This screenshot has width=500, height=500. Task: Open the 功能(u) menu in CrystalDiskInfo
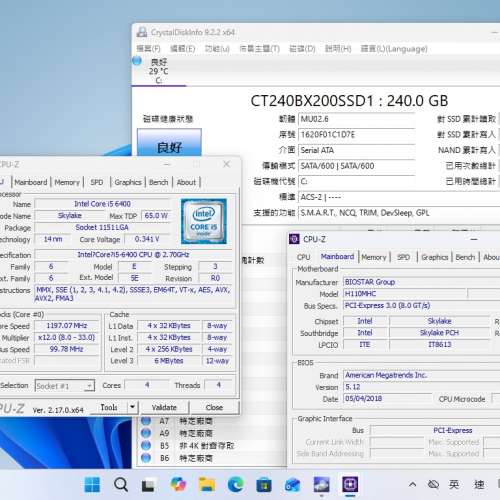tap(217, 49)
